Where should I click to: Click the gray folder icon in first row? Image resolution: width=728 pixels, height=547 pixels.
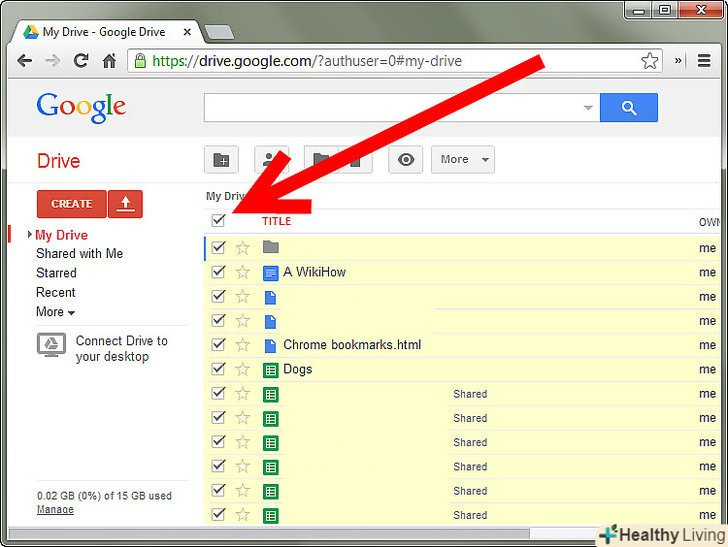click(271, 247)
